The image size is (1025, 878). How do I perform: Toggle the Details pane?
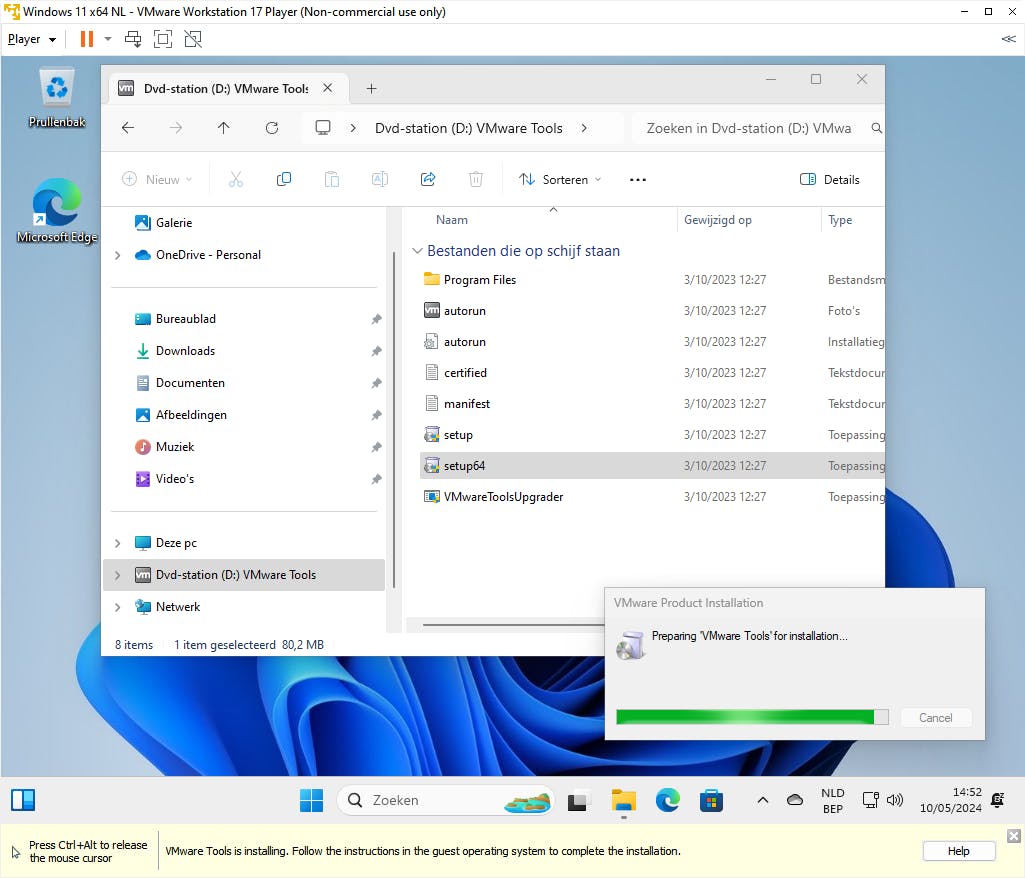[830, 179]
